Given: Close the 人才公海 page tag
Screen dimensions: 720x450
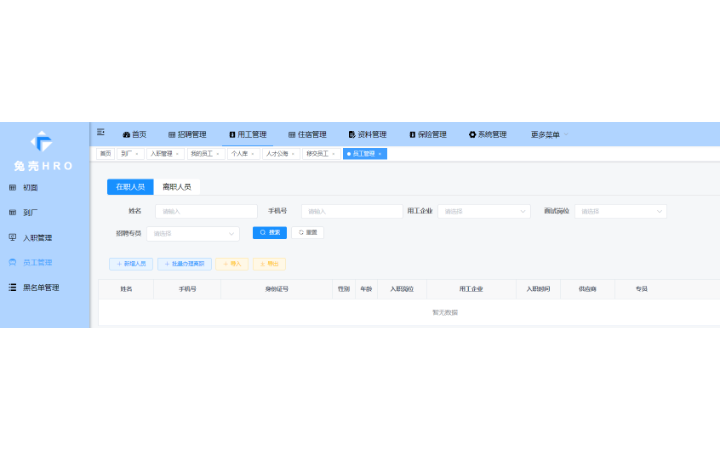Looking at the screenshot, I should pyautogui.click(x=293, y=154).
